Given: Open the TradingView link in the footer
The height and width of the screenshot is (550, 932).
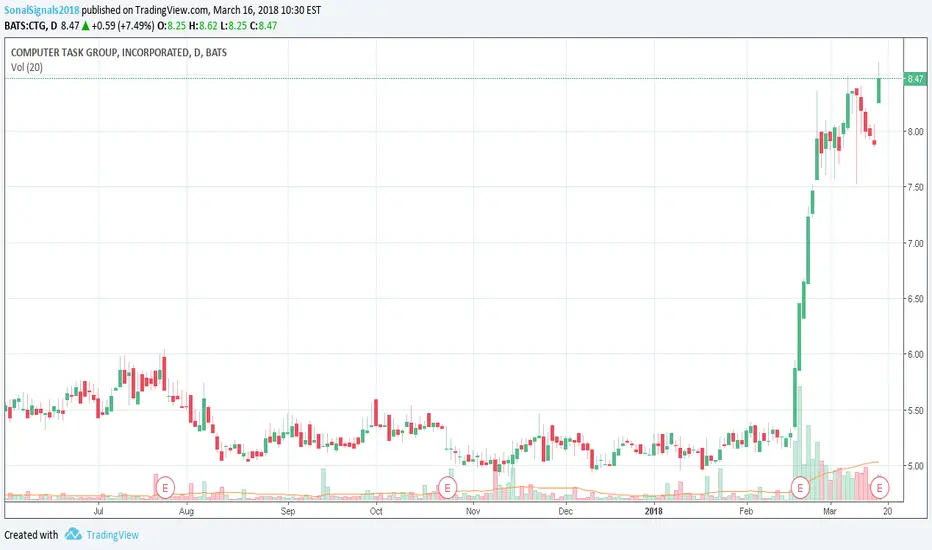Looking at the screenshot, I should [x=112, y=535].
